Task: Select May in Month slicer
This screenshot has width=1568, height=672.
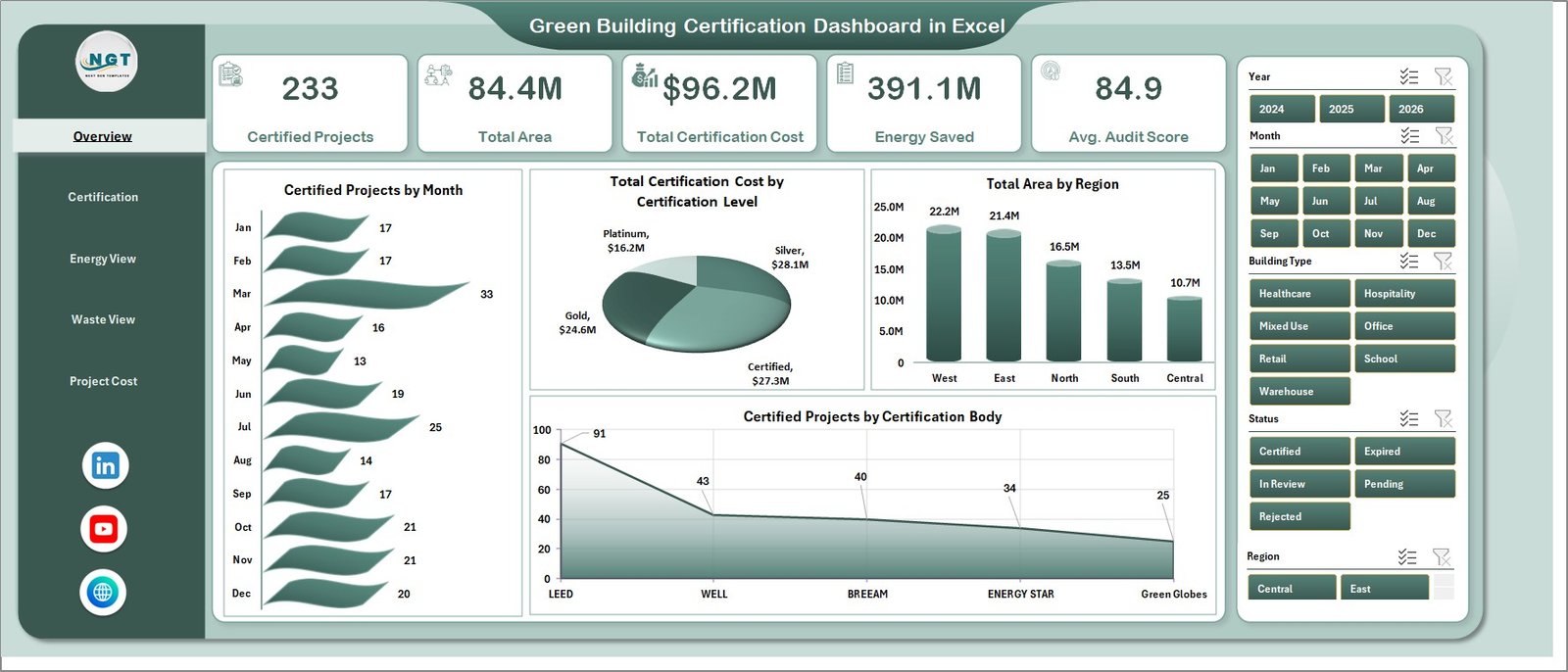Action: tap(1274, 201)
